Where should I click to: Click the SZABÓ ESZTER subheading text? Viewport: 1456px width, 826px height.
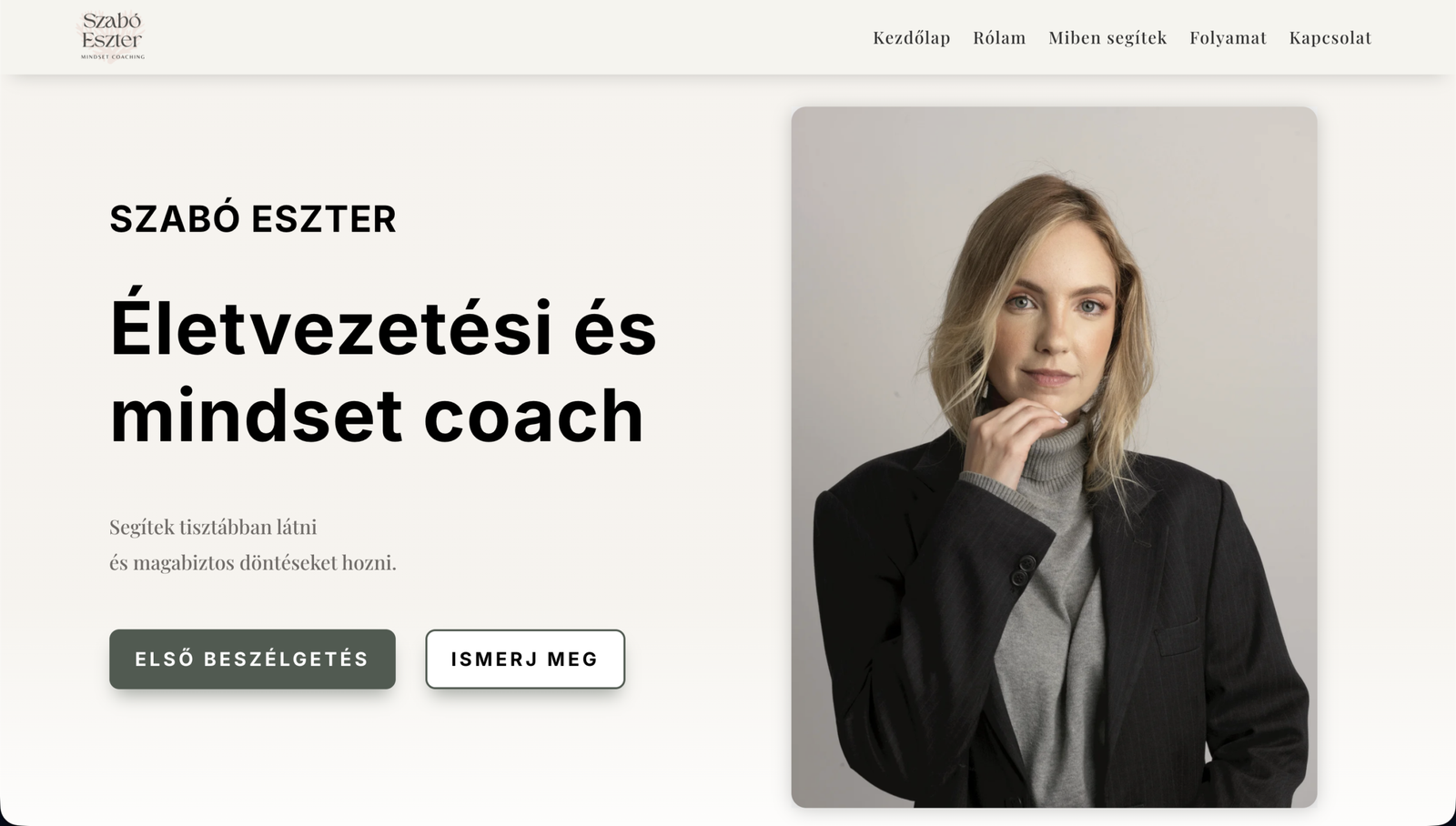[x=253, y=219]
